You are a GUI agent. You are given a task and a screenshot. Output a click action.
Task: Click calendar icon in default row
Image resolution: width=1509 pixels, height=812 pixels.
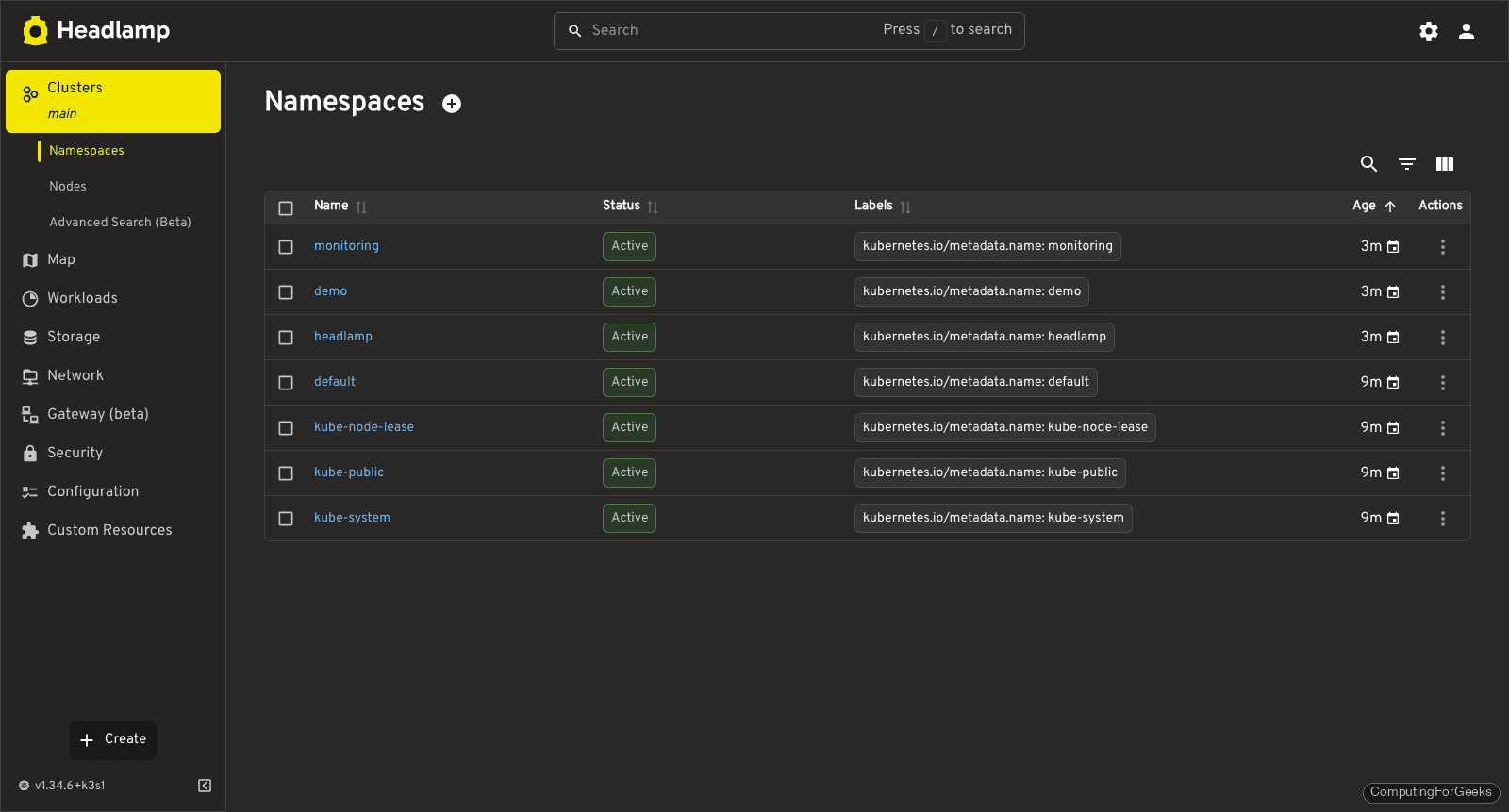[x=1393, y=383]
